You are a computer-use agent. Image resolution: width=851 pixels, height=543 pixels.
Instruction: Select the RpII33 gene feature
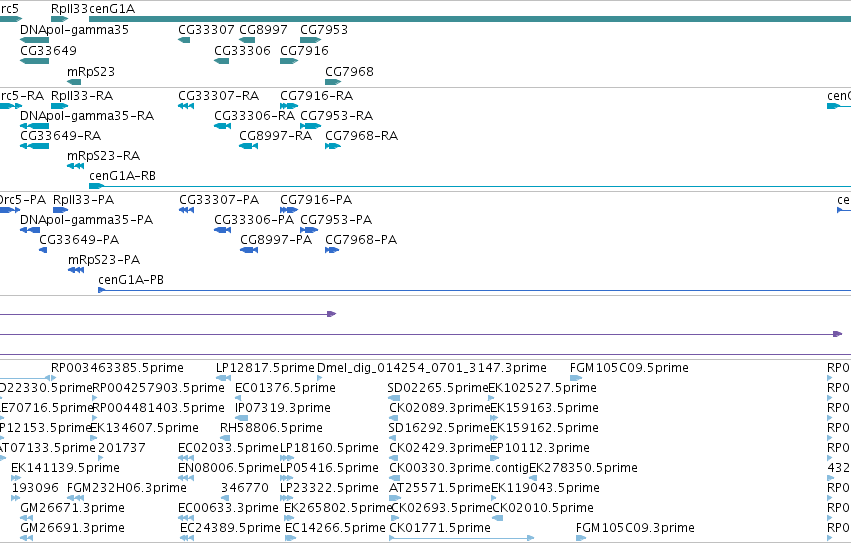tap(59, 19)
